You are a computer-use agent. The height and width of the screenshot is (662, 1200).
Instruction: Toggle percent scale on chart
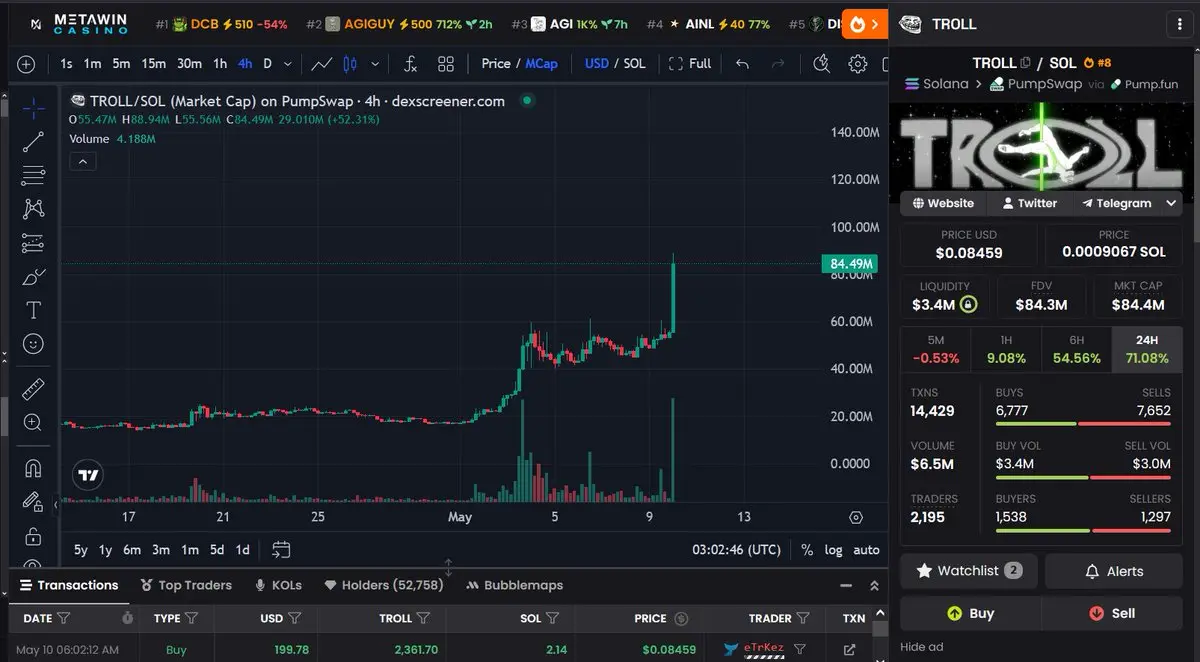click(x=807, y=549)
